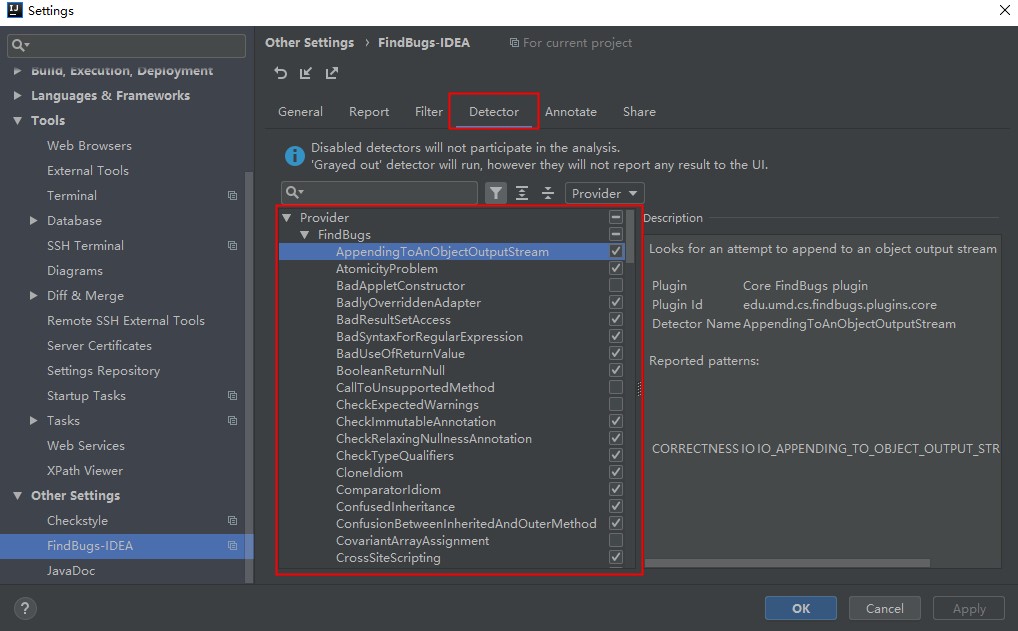Click the reset settings arrow icon
This screenshot has height=631, width=1018.
point(280,73)
